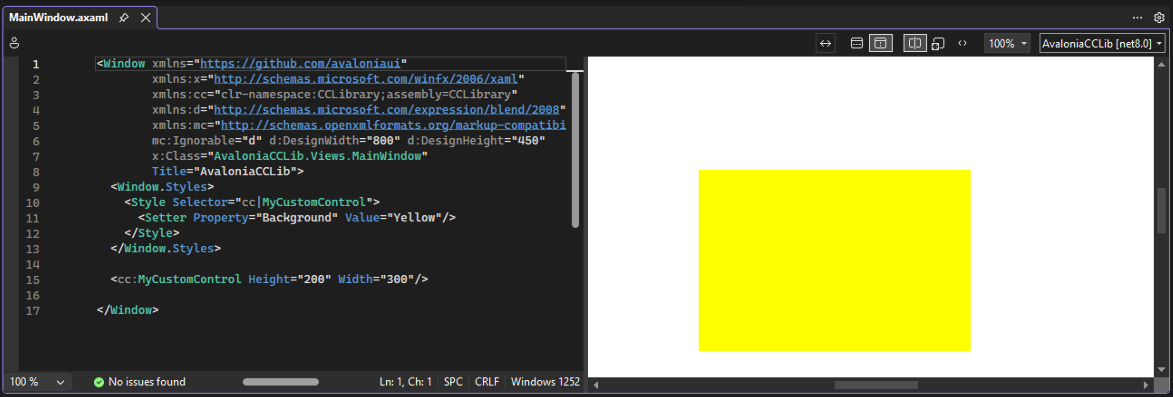Close the MainWindow.axaml tab
The height and width of the screenshot is (397, 1173).
tap(146, 17)
